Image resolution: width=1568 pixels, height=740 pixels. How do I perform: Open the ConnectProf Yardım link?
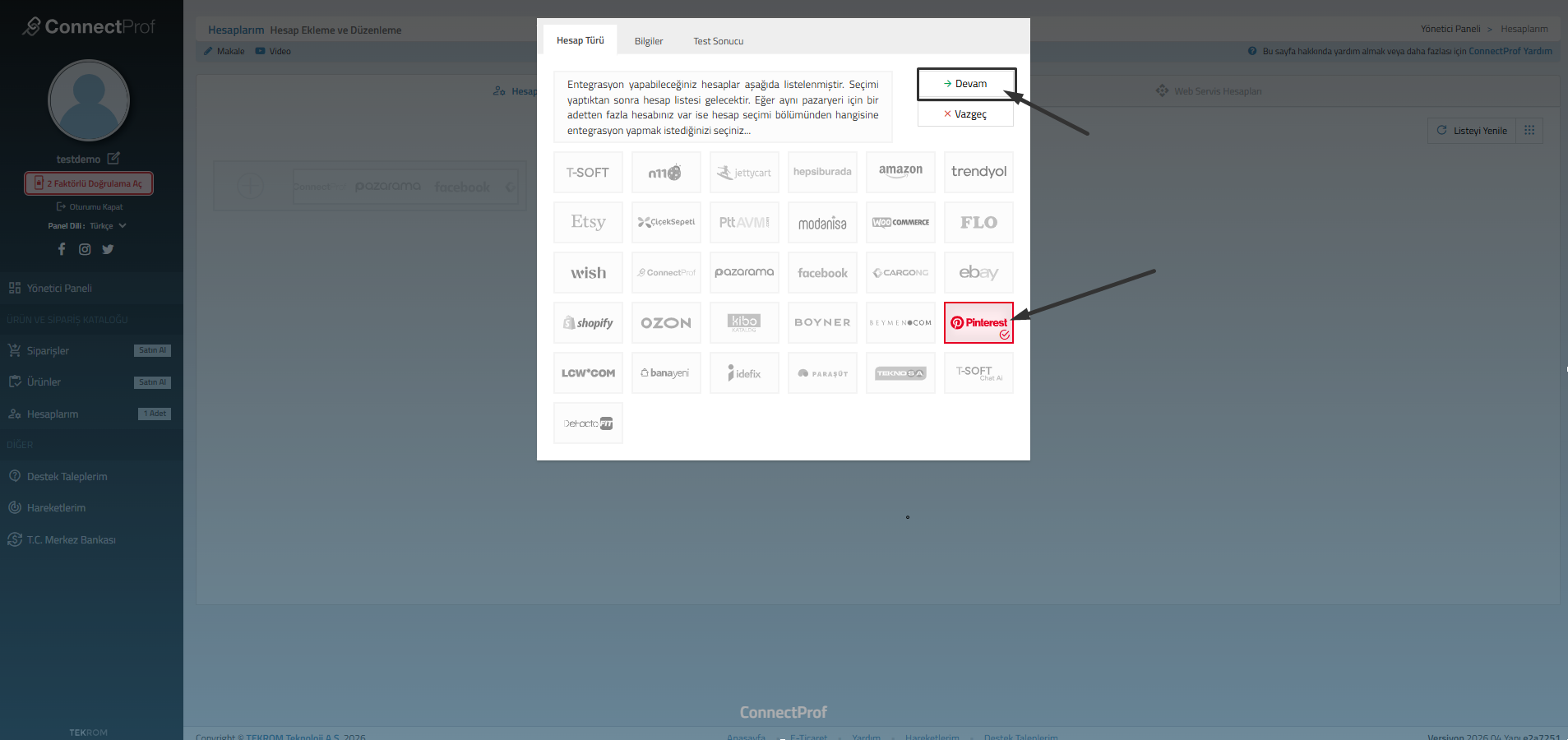[x=1510, y=51]
